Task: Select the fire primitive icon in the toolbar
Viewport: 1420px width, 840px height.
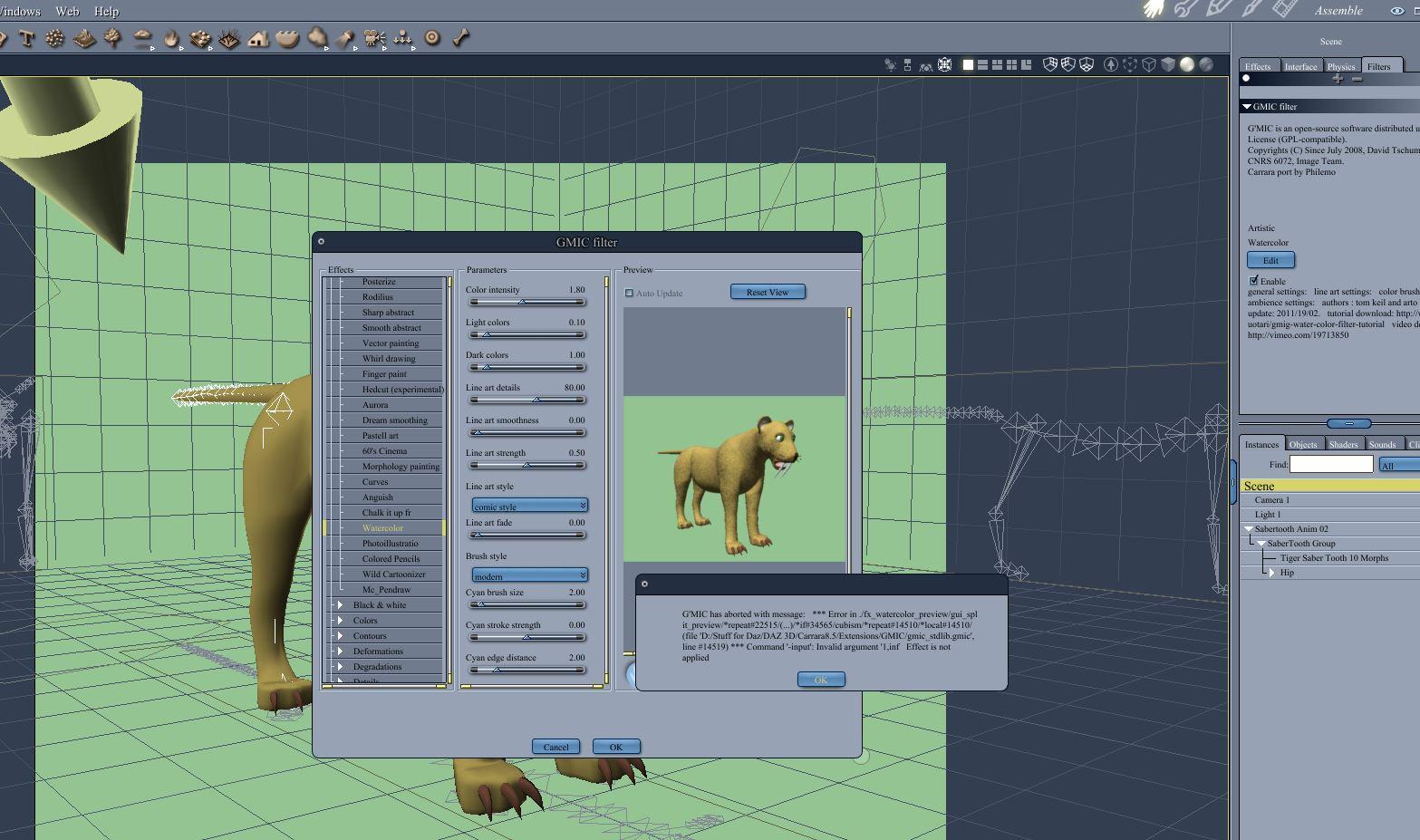Action: pyautogui.click(x=171, y=38)
